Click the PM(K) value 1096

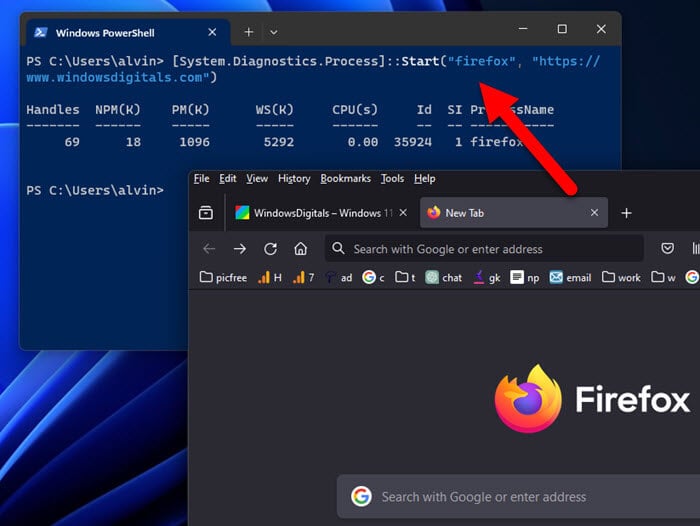pyautogui.click(x=194, y=142)
